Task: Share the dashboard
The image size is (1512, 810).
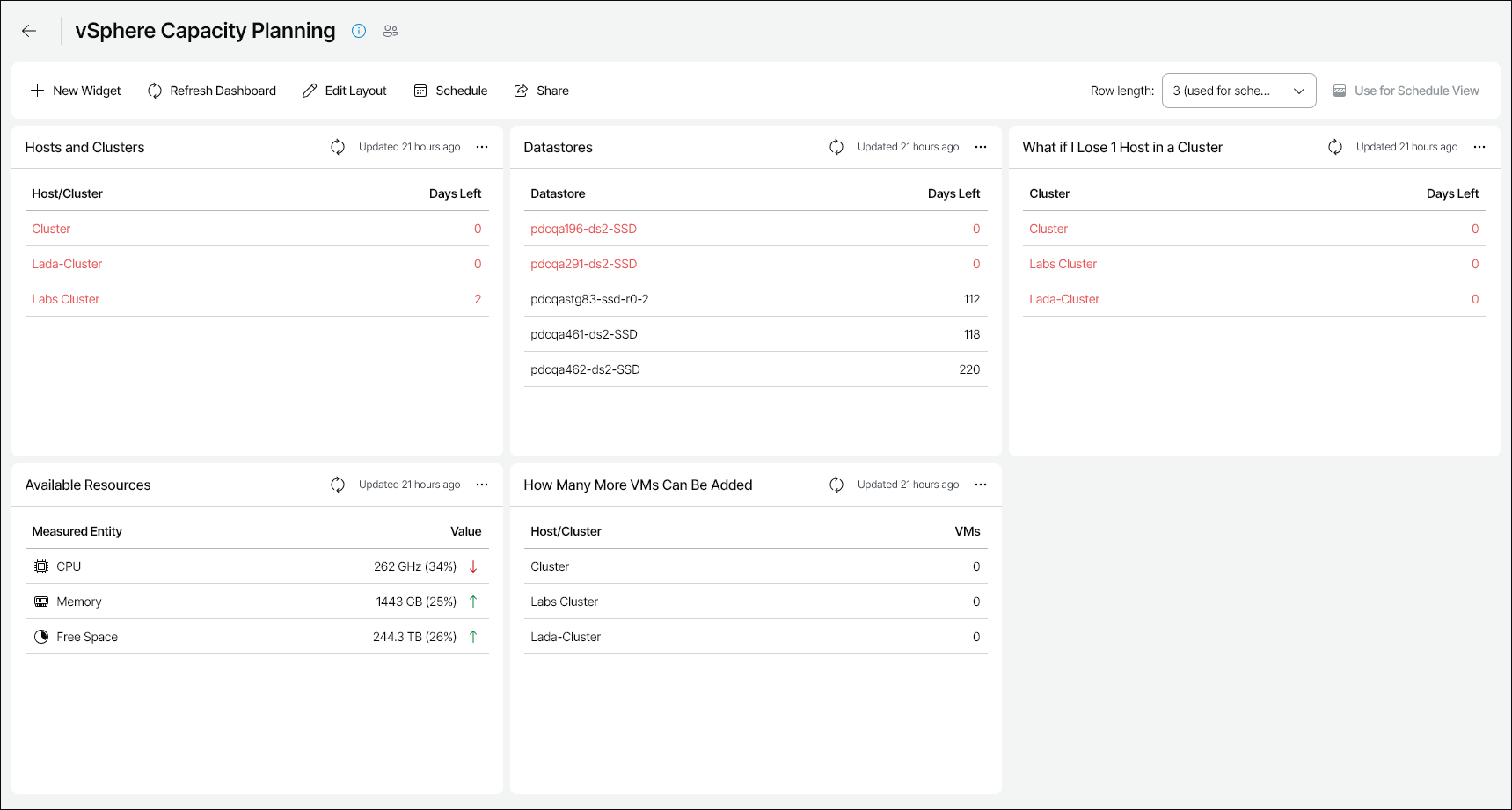Action: click(x=541, y=91)
